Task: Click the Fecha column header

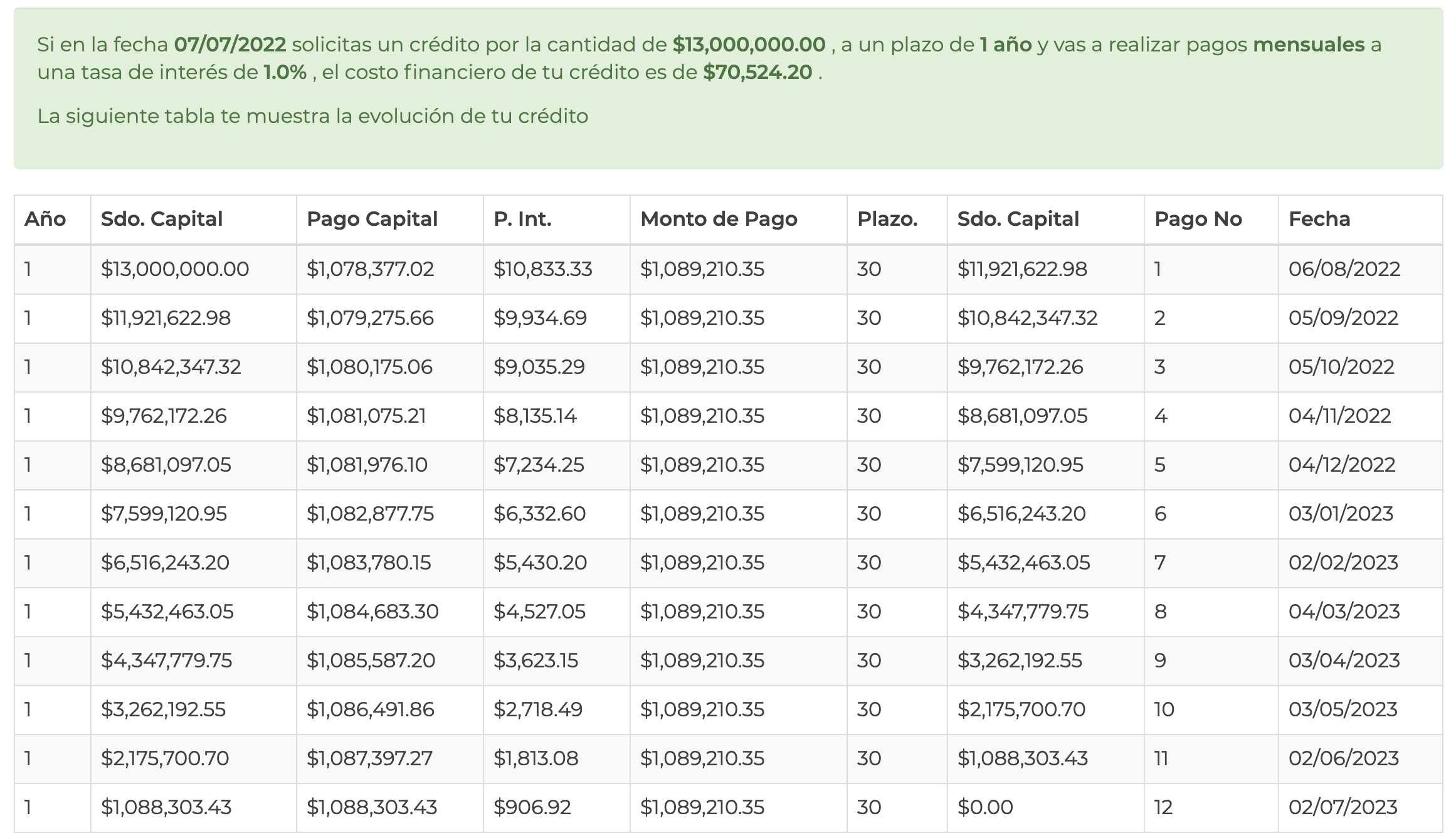Action: (1360, 219)
